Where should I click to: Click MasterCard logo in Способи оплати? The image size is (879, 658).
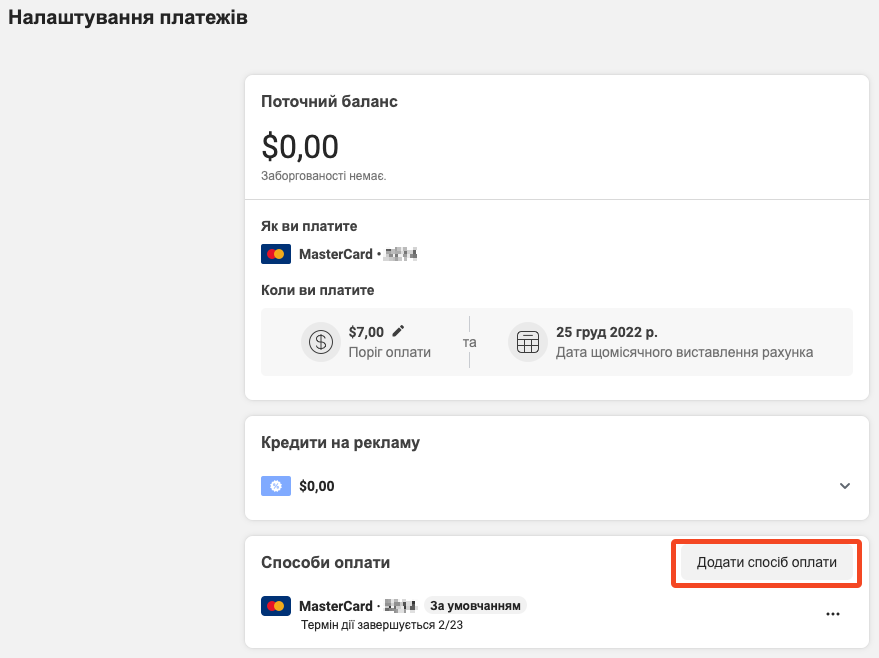[275, 606]
